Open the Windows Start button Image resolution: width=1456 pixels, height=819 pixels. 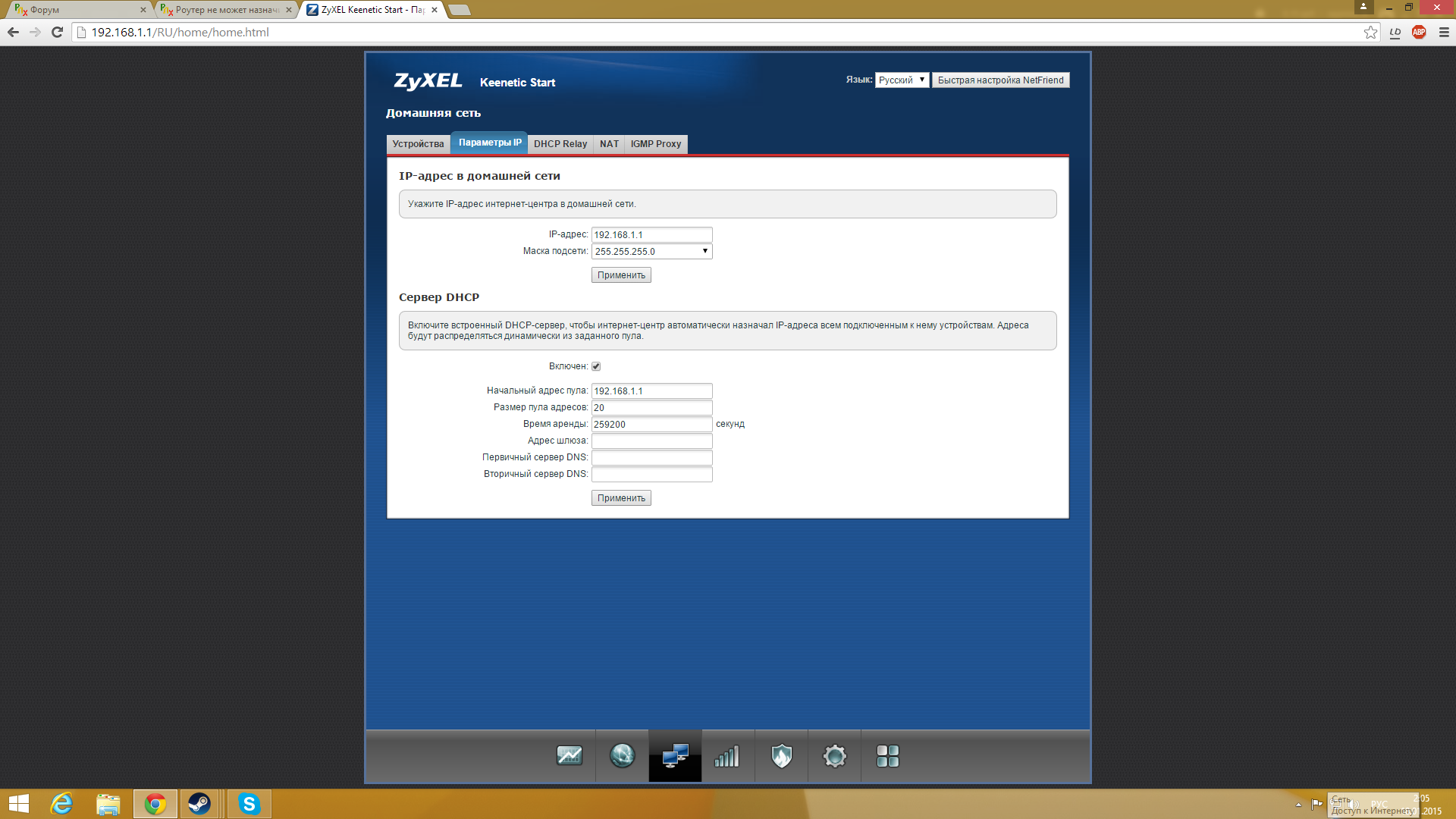18,804
